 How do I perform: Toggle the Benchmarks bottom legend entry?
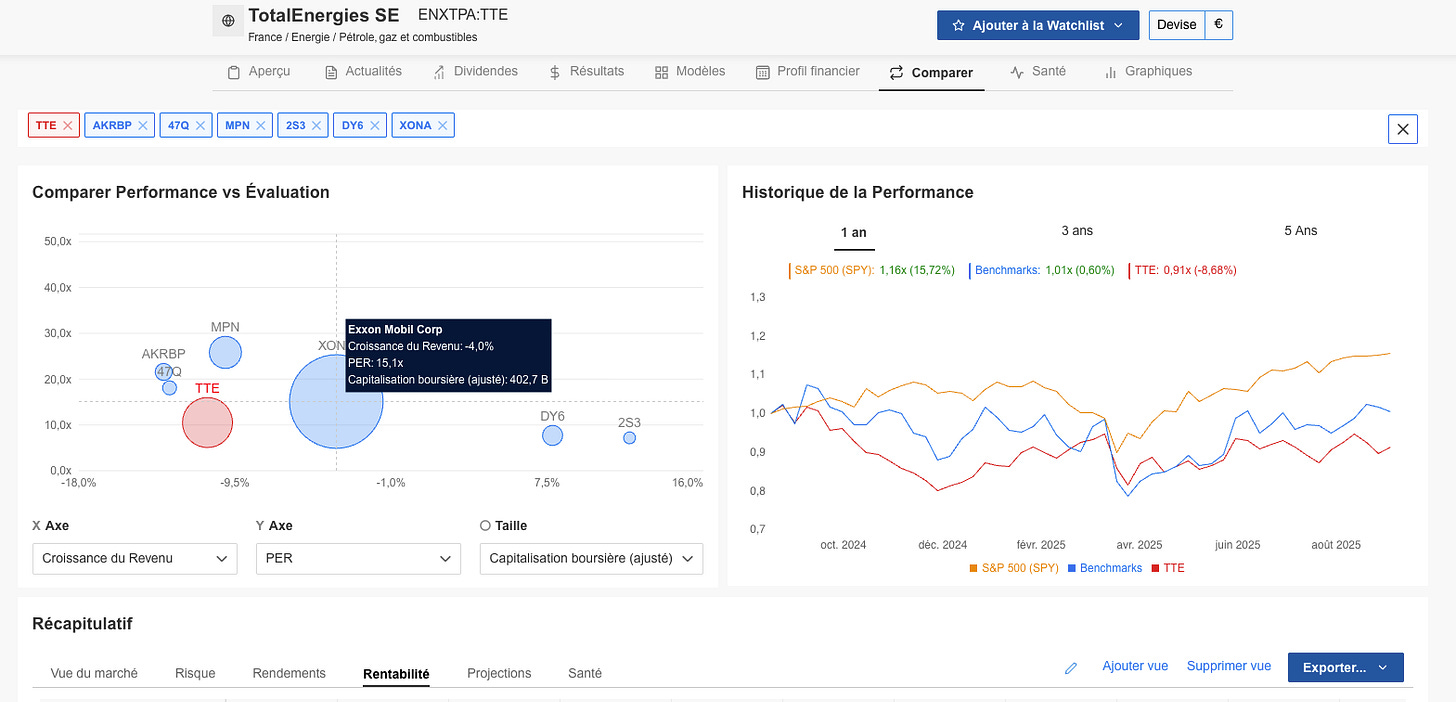(x=1105, y=568)
